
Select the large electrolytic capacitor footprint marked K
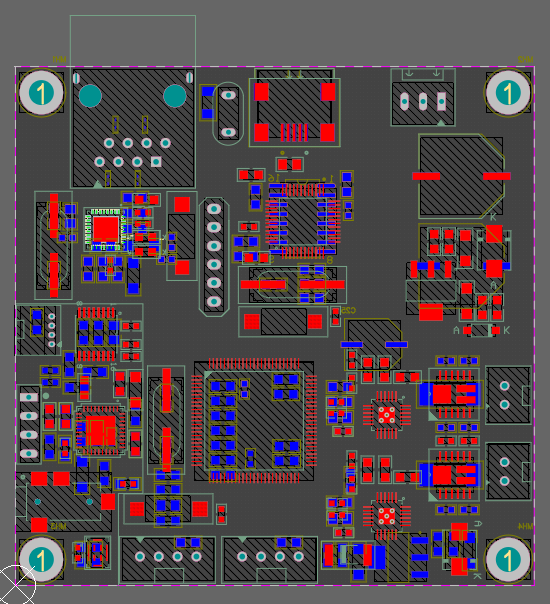click(x=461, y=176)
